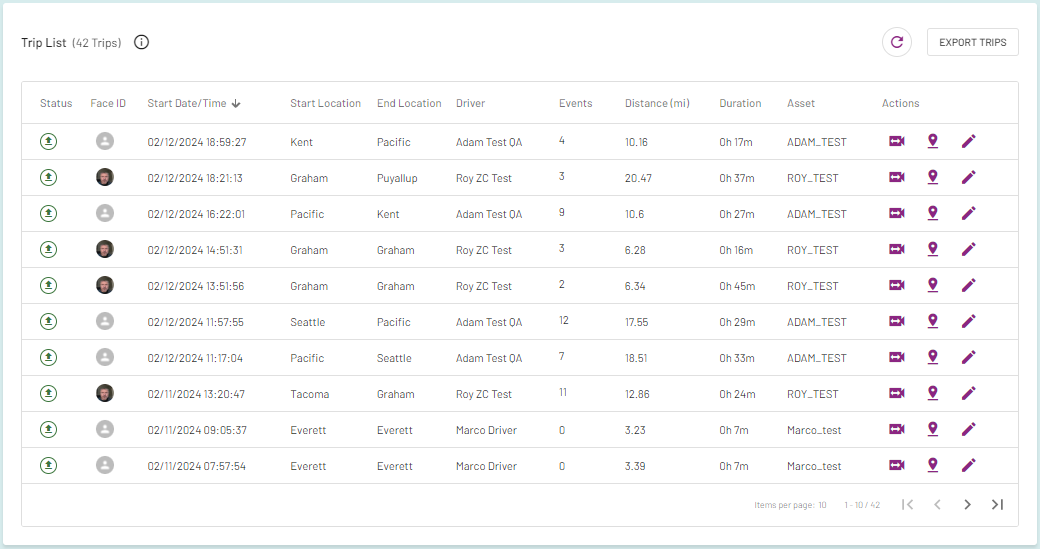This screenshot has height=549, width=1040.
Task: Show map for the 16:22:01 trip
Action: coord(933,213)
